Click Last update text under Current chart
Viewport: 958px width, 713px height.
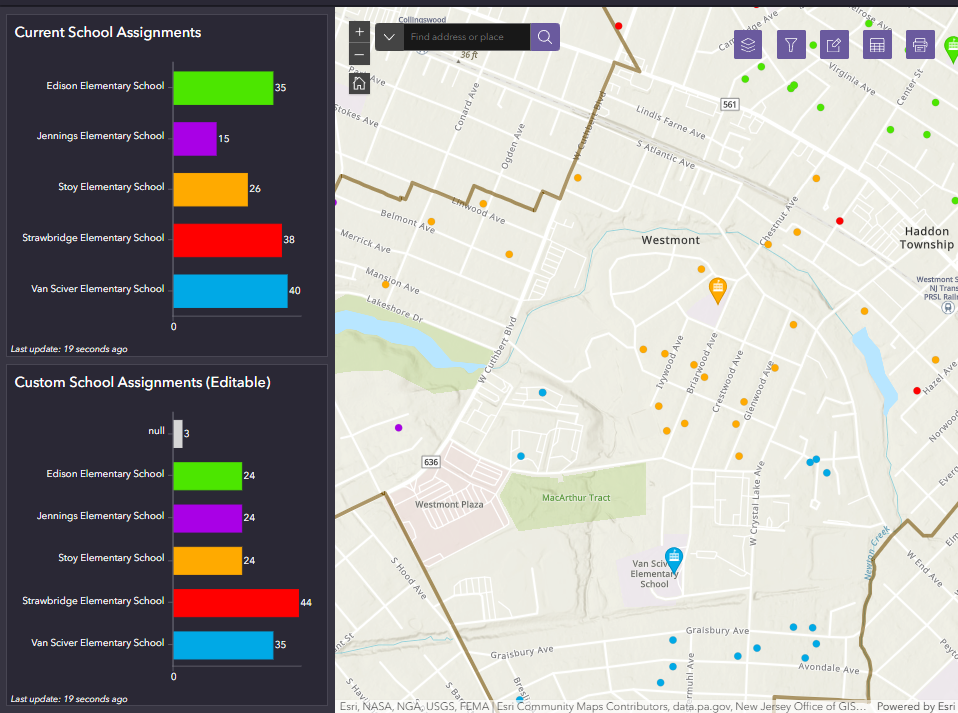tap(69, 349)
